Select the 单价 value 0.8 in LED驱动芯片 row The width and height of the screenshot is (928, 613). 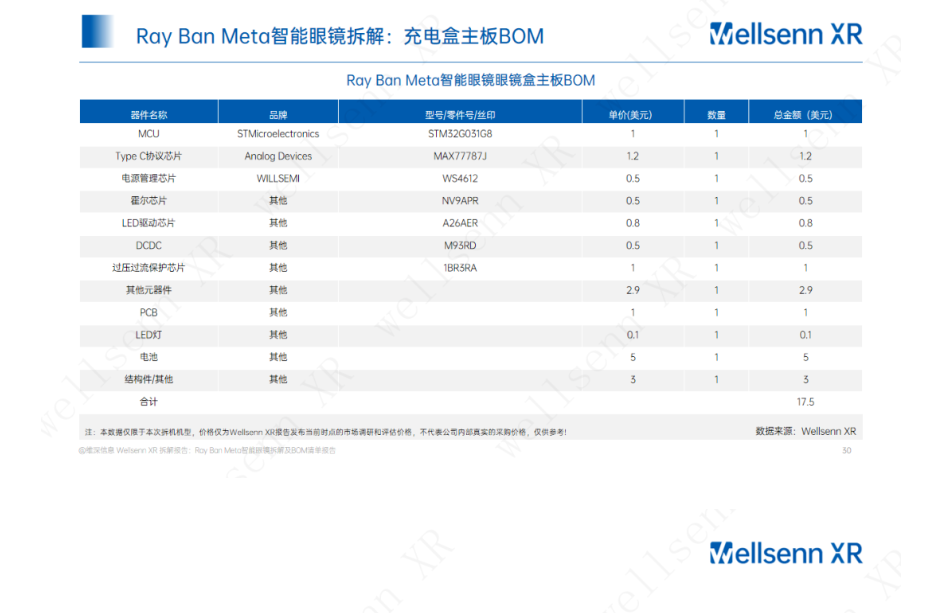(633, 223)
